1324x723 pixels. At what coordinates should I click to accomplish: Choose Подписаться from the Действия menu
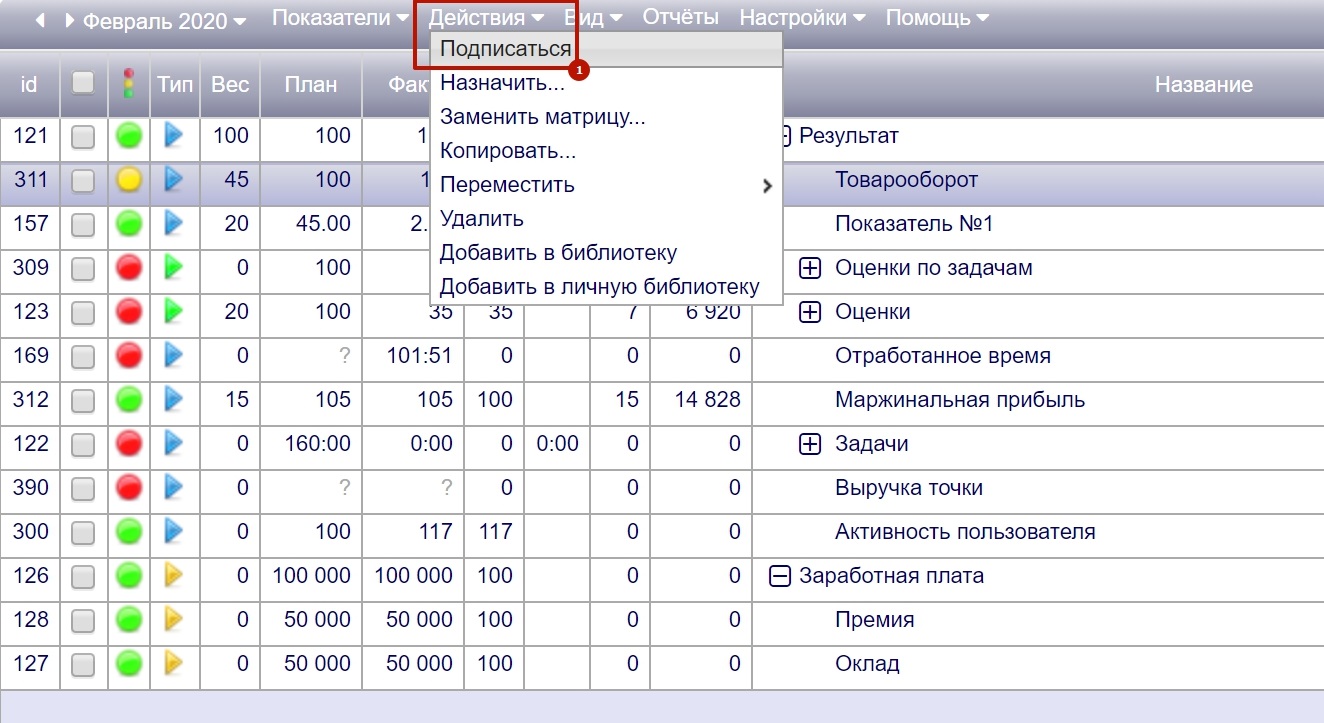tap(505, 49)
